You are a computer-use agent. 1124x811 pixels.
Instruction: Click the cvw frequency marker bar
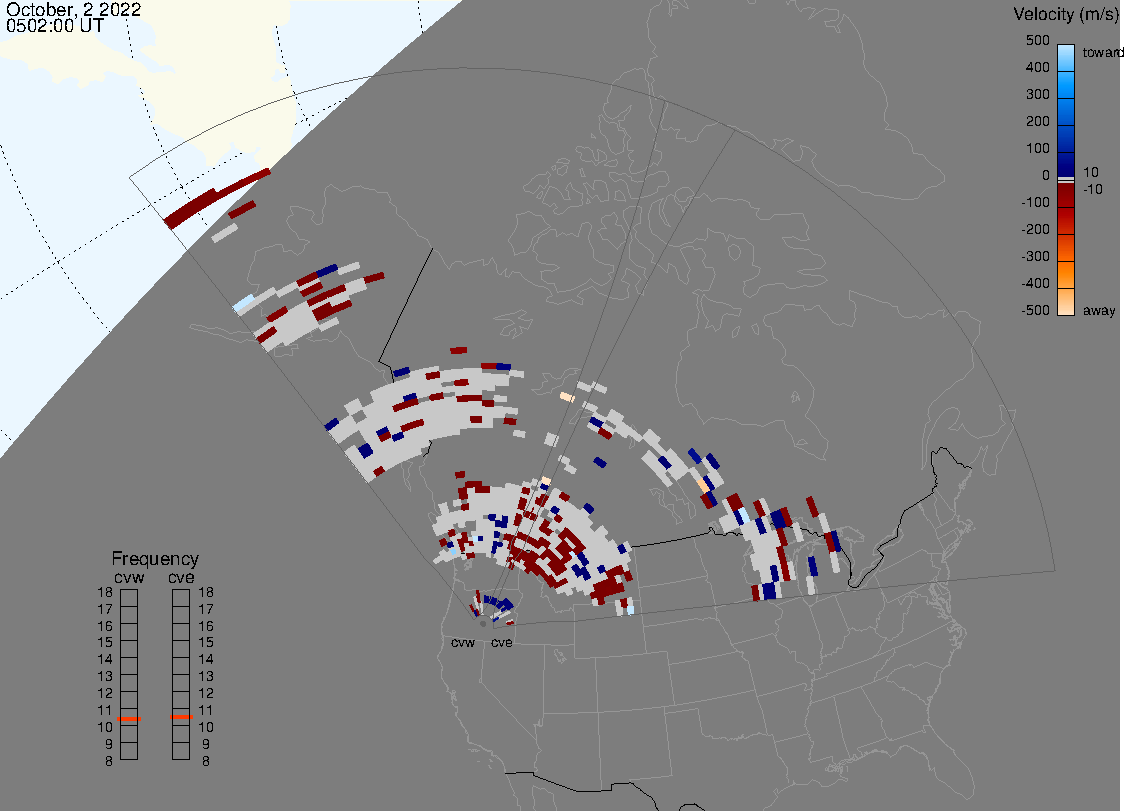point(129,718)
